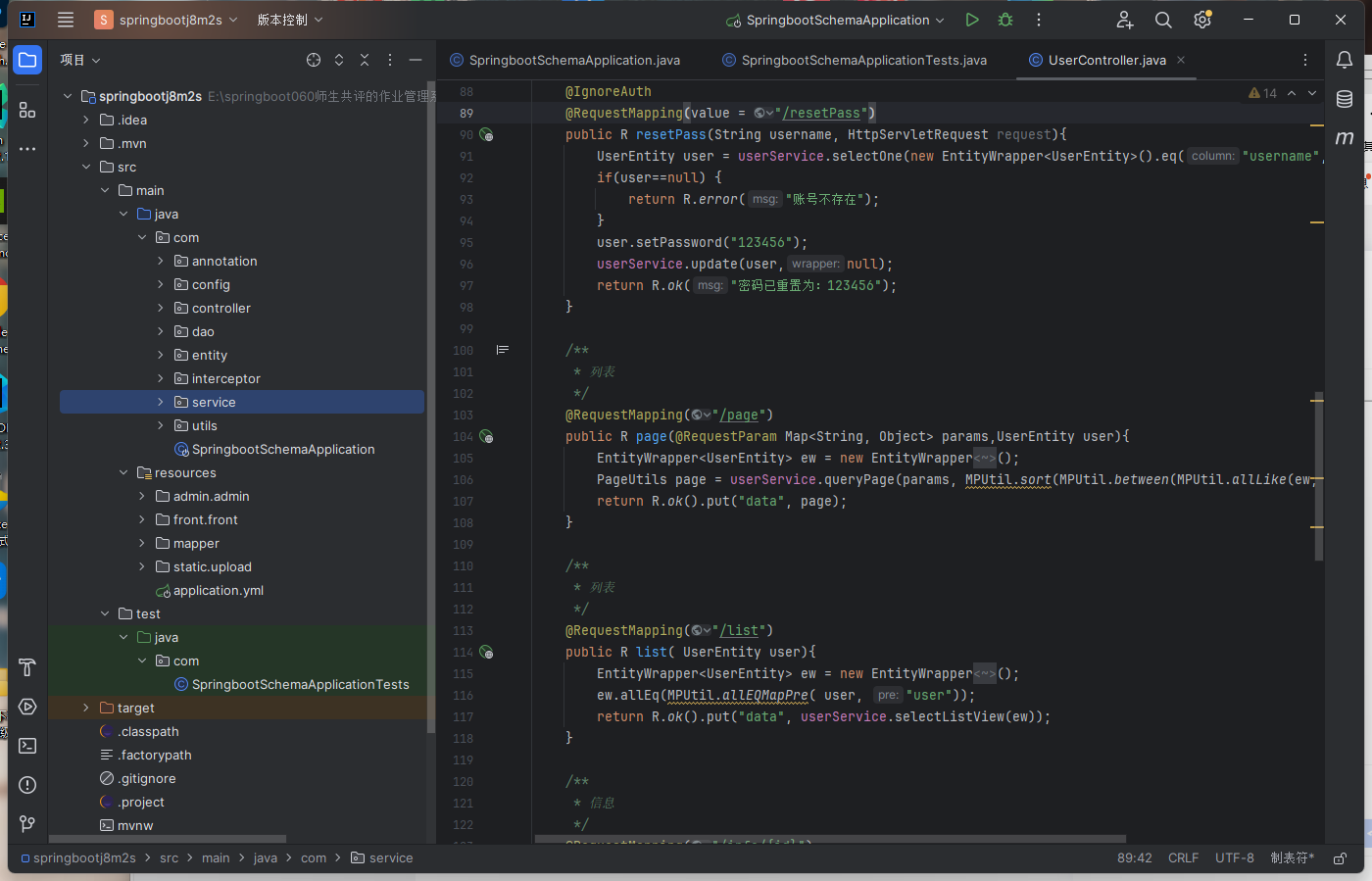Open the Run tool window

[26, 707]
